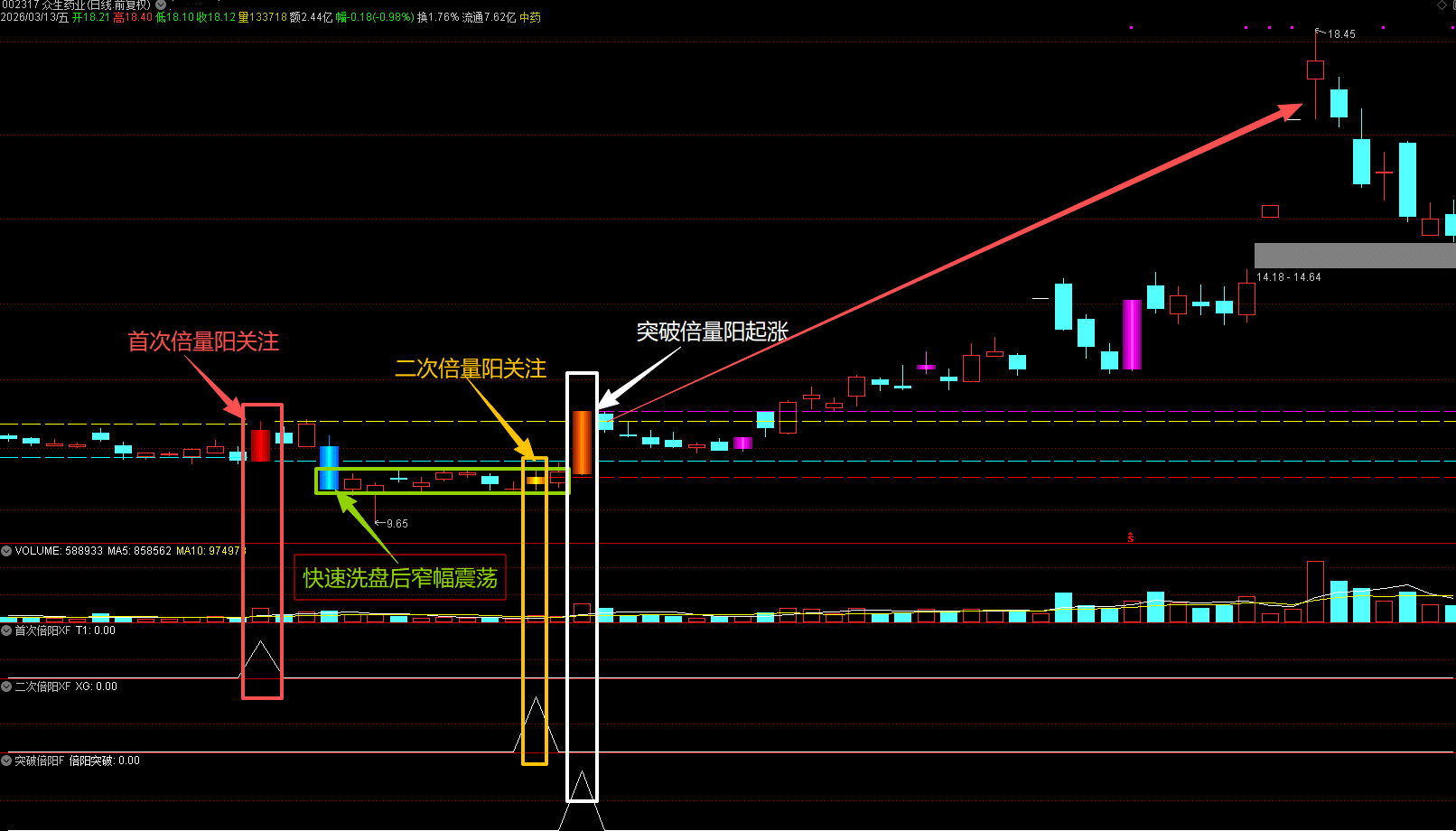
Task: Click the 首次倍量阳关注 annotation label
Action: pos(203,341)
